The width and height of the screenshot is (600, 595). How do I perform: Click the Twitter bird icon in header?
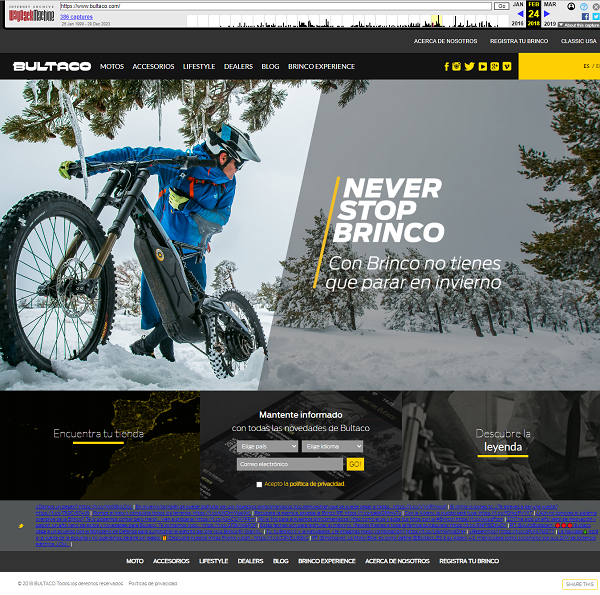[469, 67]
